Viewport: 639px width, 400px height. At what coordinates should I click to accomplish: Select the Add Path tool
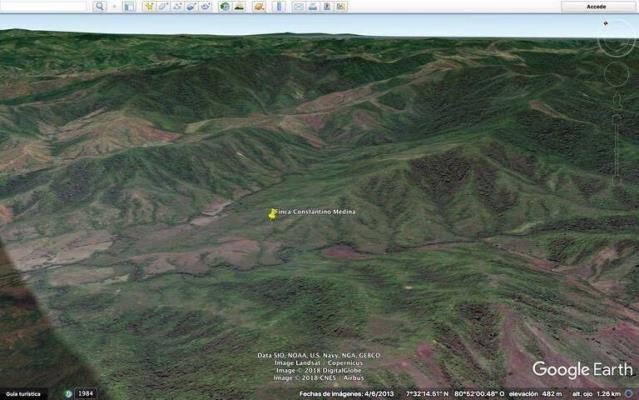click(x=177, y=6)
